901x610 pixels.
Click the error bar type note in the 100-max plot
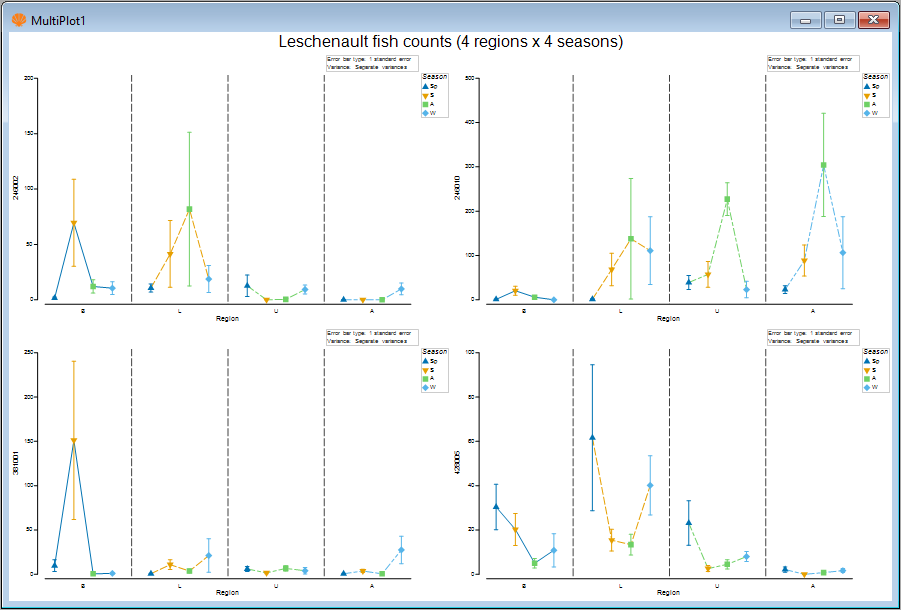[x=813, y=337]
